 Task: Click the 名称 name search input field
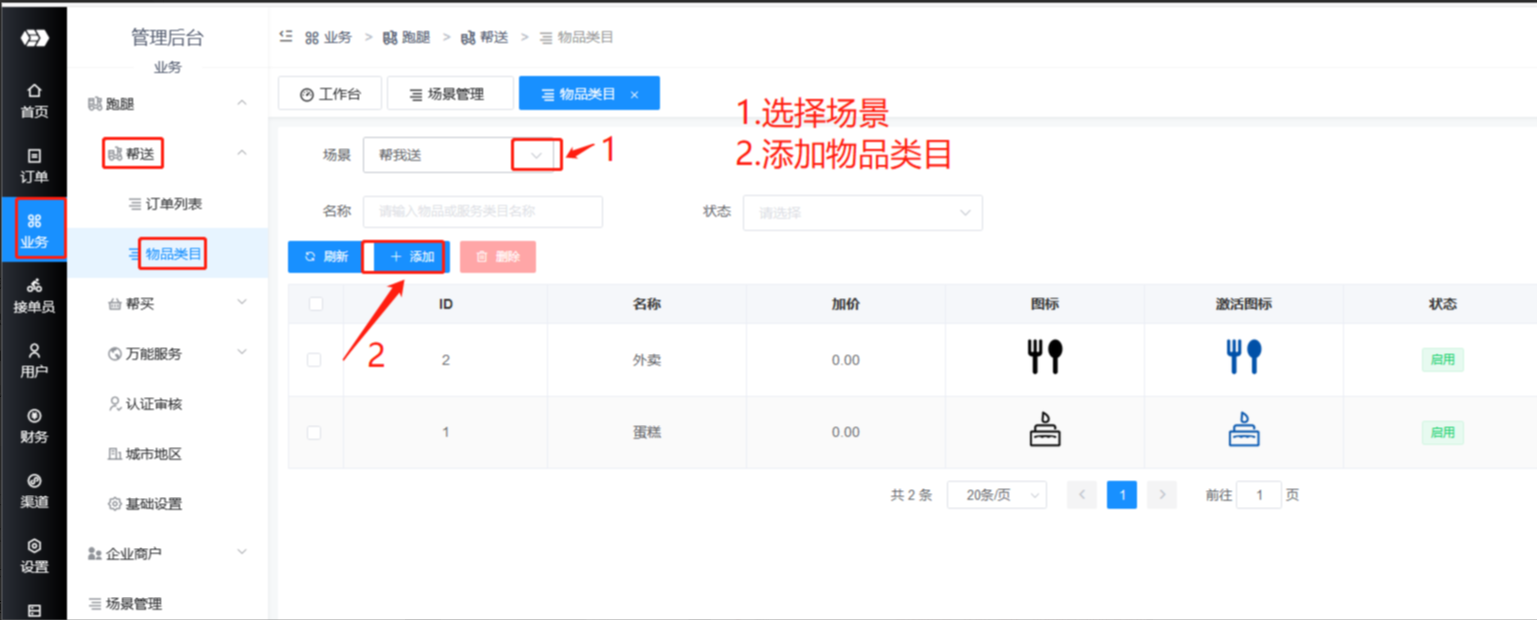click(482, 212)
